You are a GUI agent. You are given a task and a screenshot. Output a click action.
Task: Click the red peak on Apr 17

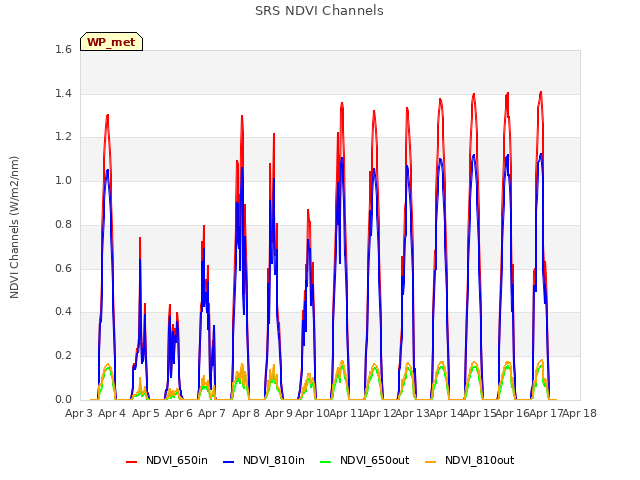point(541,93)
